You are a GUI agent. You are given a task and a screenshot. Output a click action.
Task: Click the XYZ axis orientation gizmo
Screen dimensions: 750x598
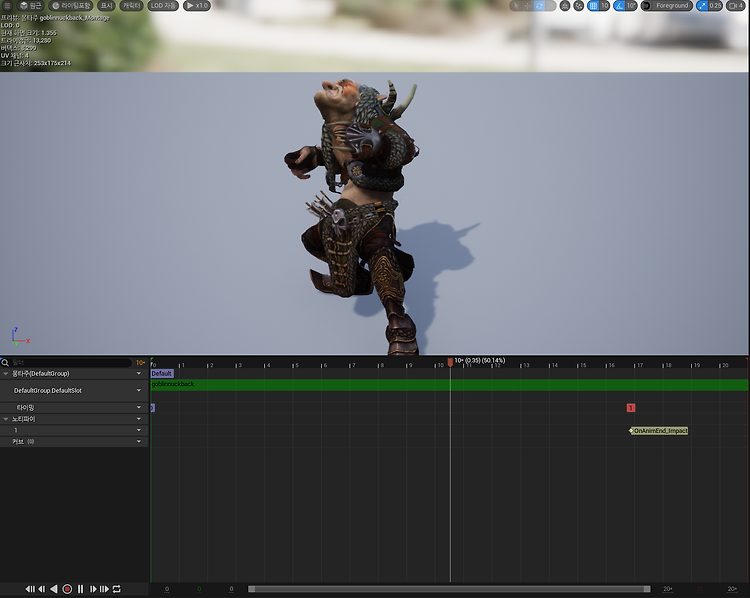point(20,336)
